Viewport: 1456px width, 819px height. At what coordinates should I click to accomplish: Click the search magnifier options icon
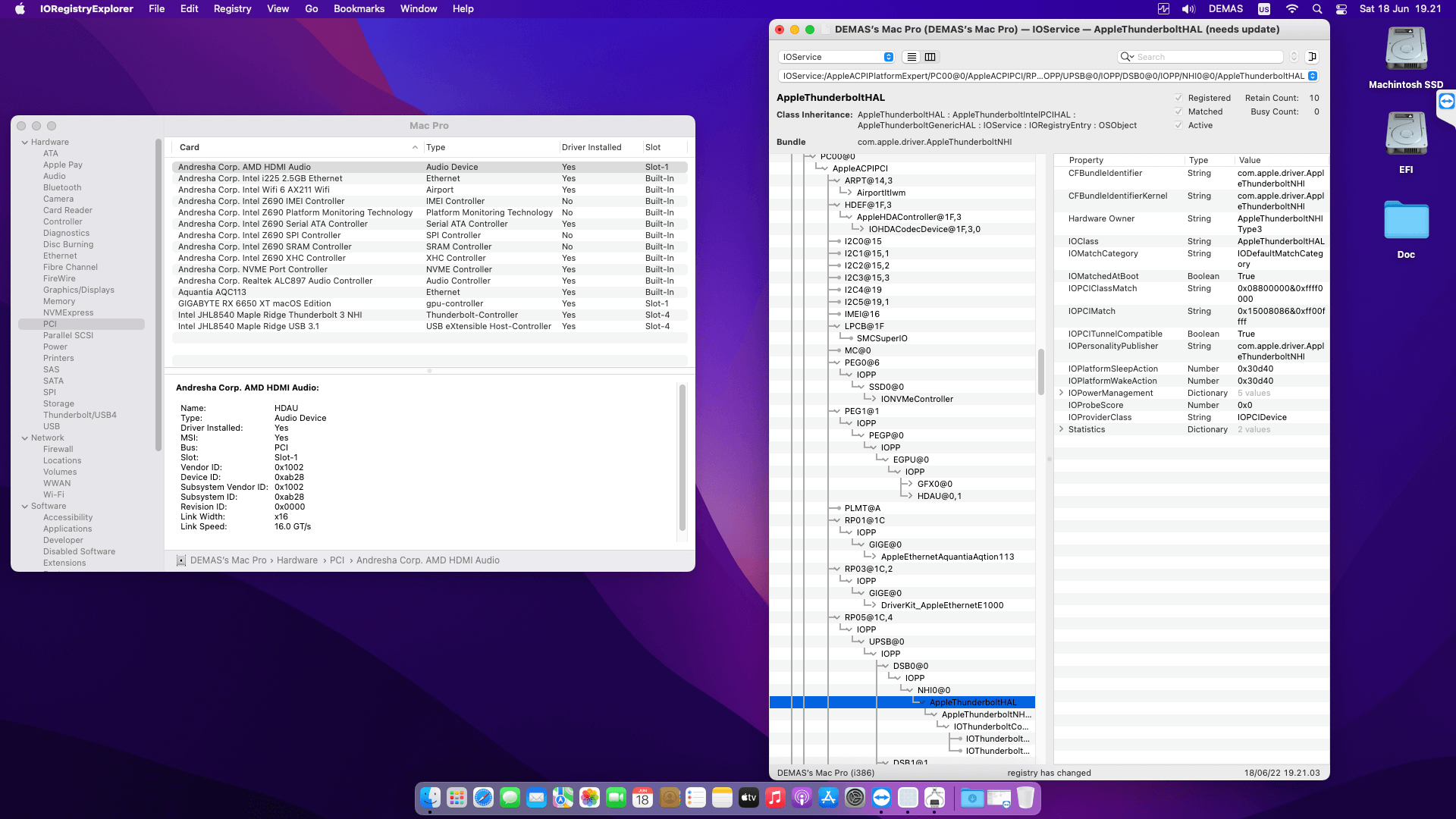1126,57
